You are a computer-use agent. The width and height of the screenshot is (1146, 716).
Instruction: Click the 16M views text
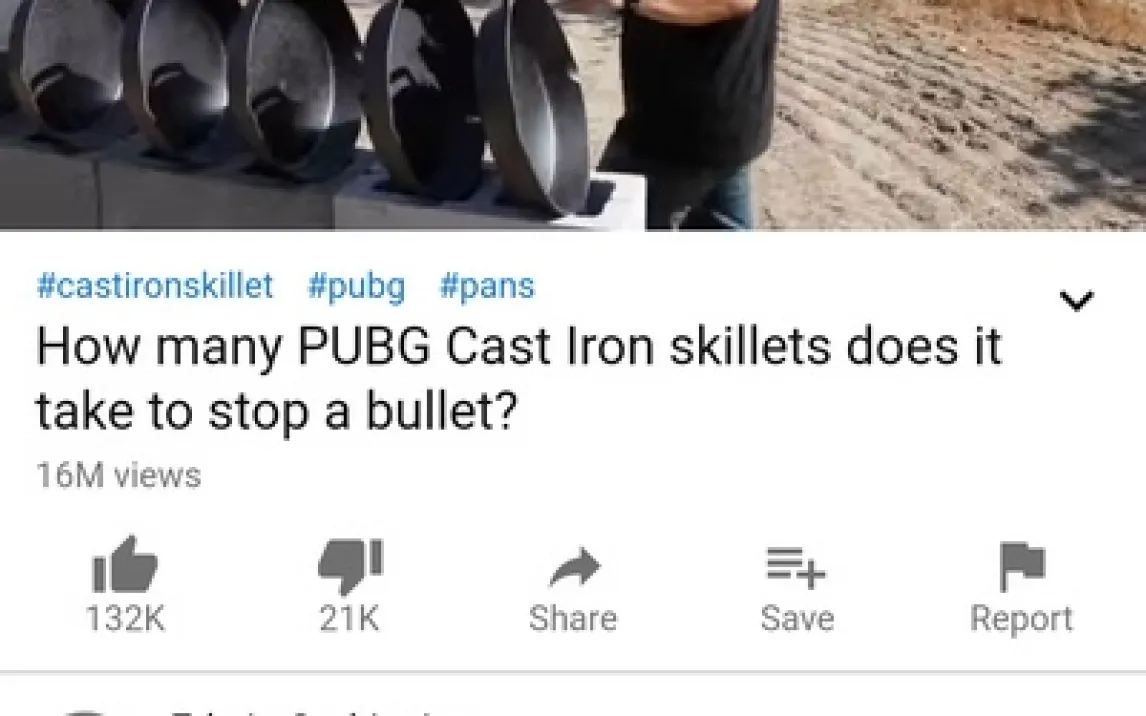click(x=118, y=476)
